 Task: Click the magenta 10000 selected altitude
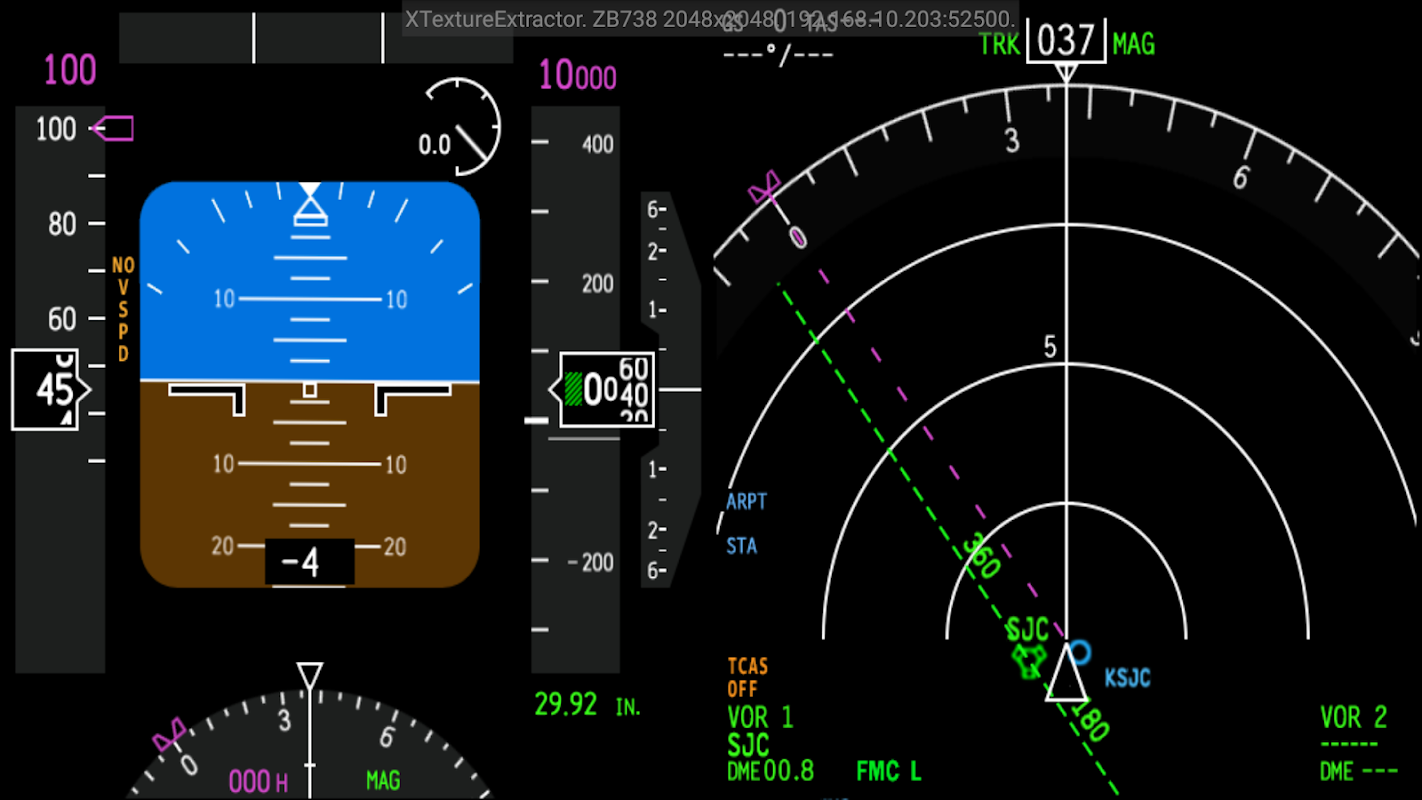pyautogui.click(x=578, y=76)
